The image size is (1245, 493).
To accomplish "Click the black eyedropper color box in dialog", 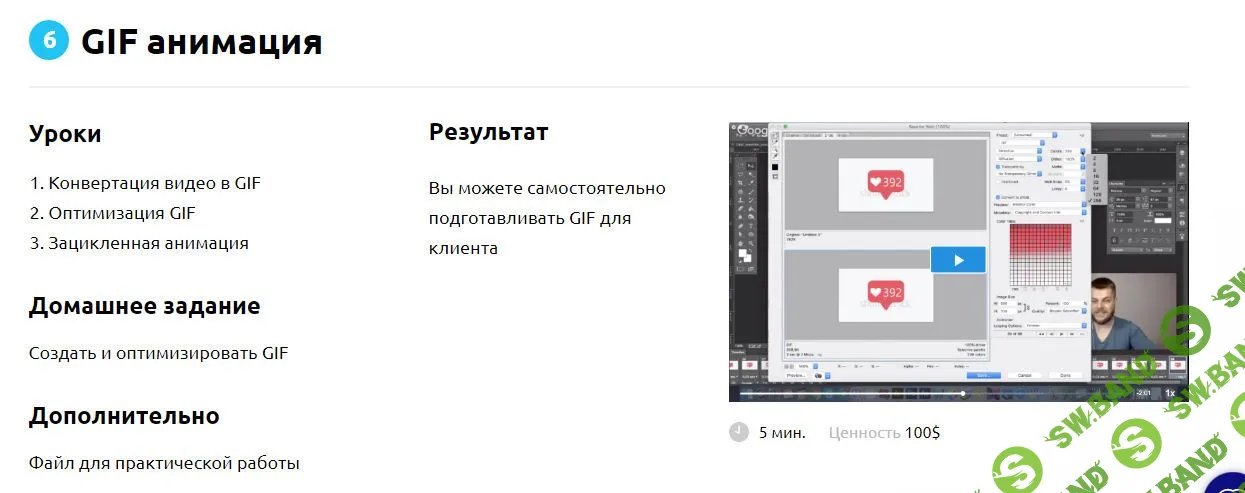I will [774, 166].
